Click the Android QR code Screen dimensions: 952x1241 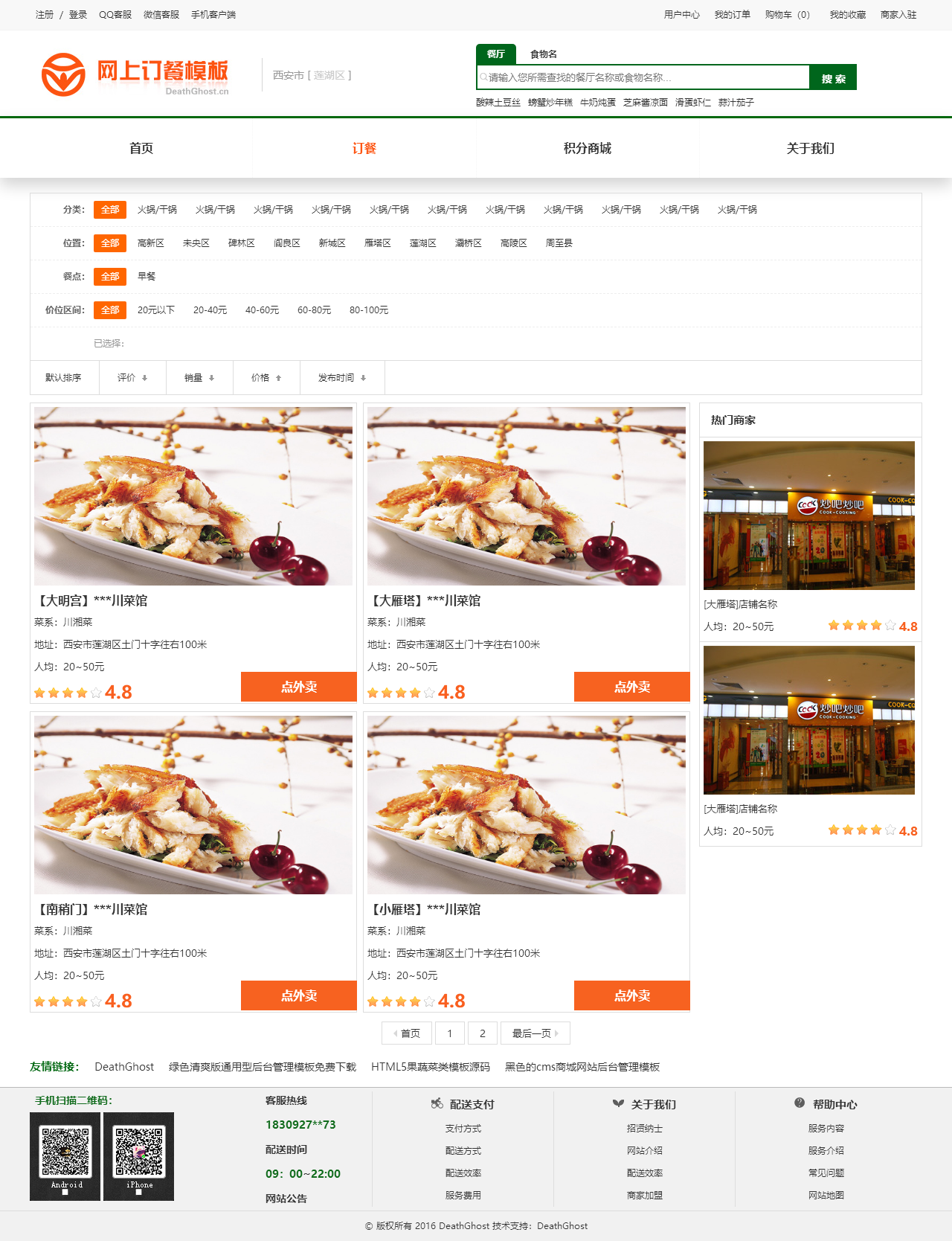click(65, 1156)
